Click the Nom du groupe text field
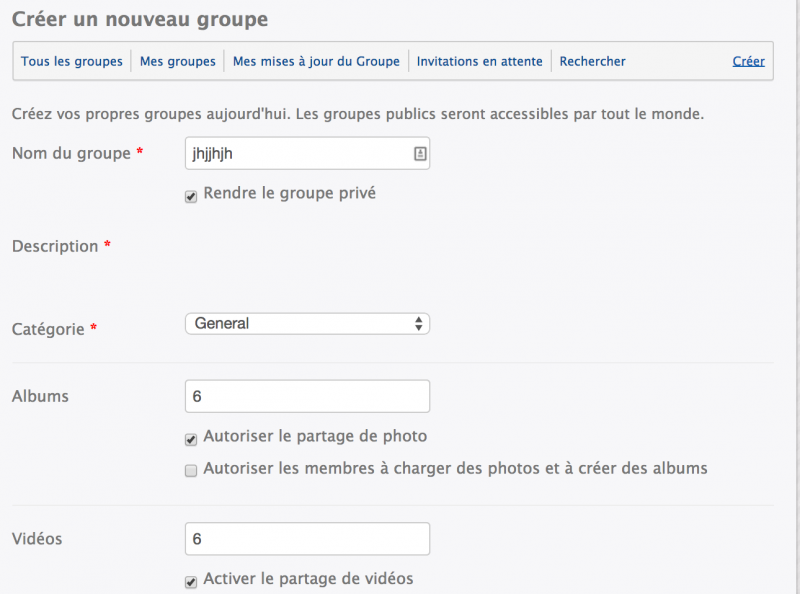Image resolution: width=800 pixels, height=594 pixels. pyautogui.click(x=307, y=153)
